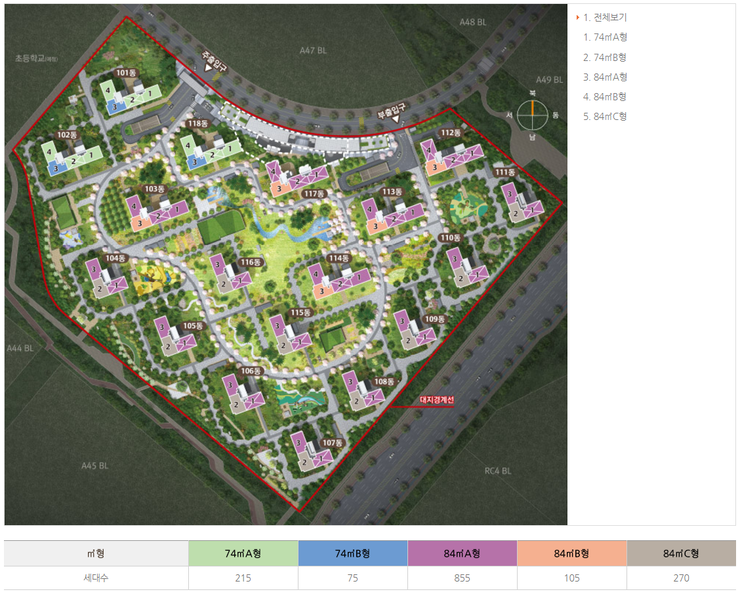Screen dimensions: 740x594
Task: Click the 대지경계선 red label
Action: click(x=436, y=400)
